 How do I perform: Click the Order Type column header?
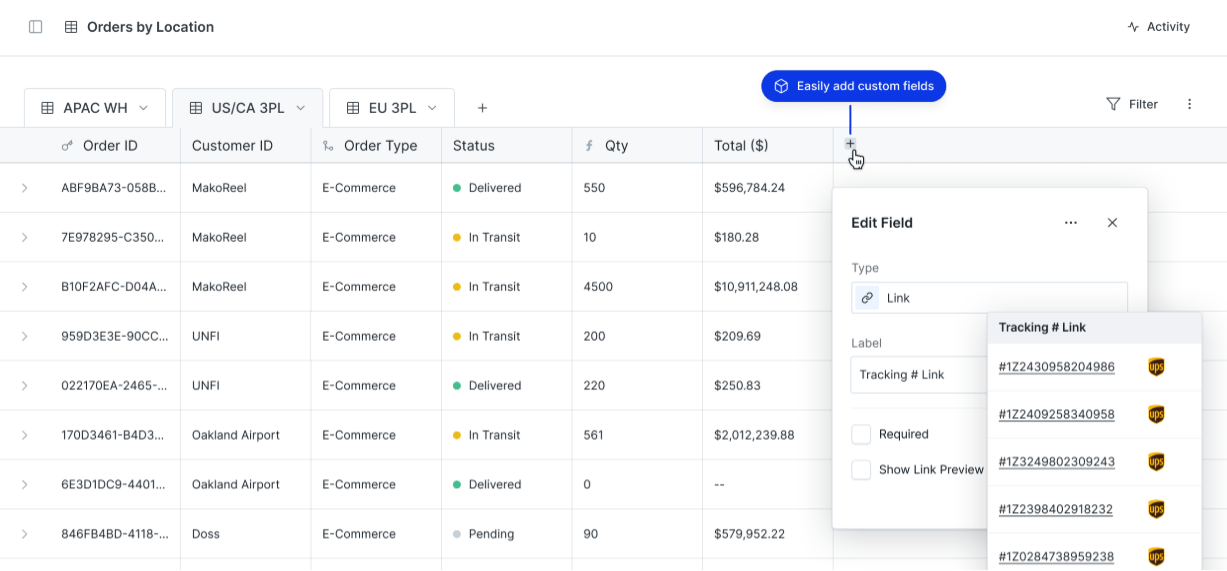[380, 146]
